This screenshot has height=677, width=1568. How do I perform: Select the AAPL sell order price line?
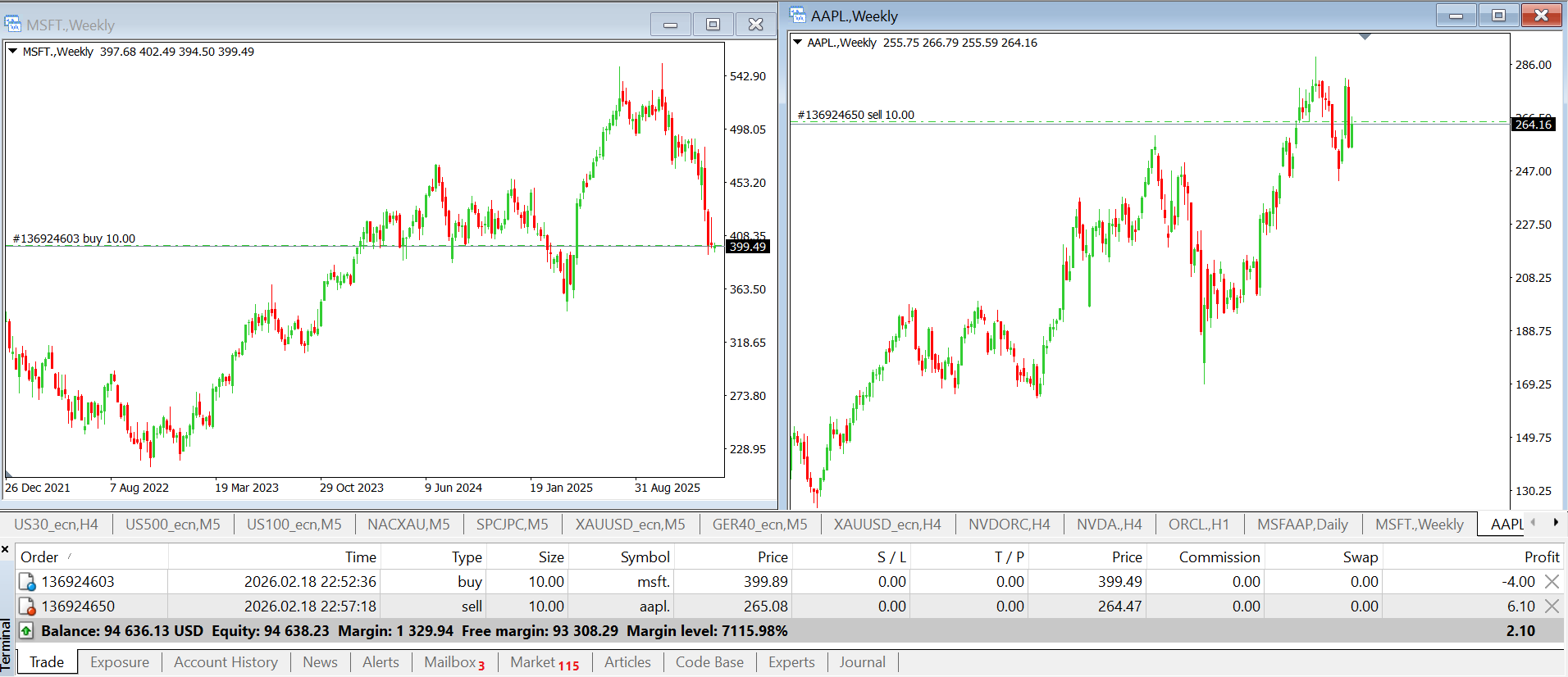(1066, 122)
